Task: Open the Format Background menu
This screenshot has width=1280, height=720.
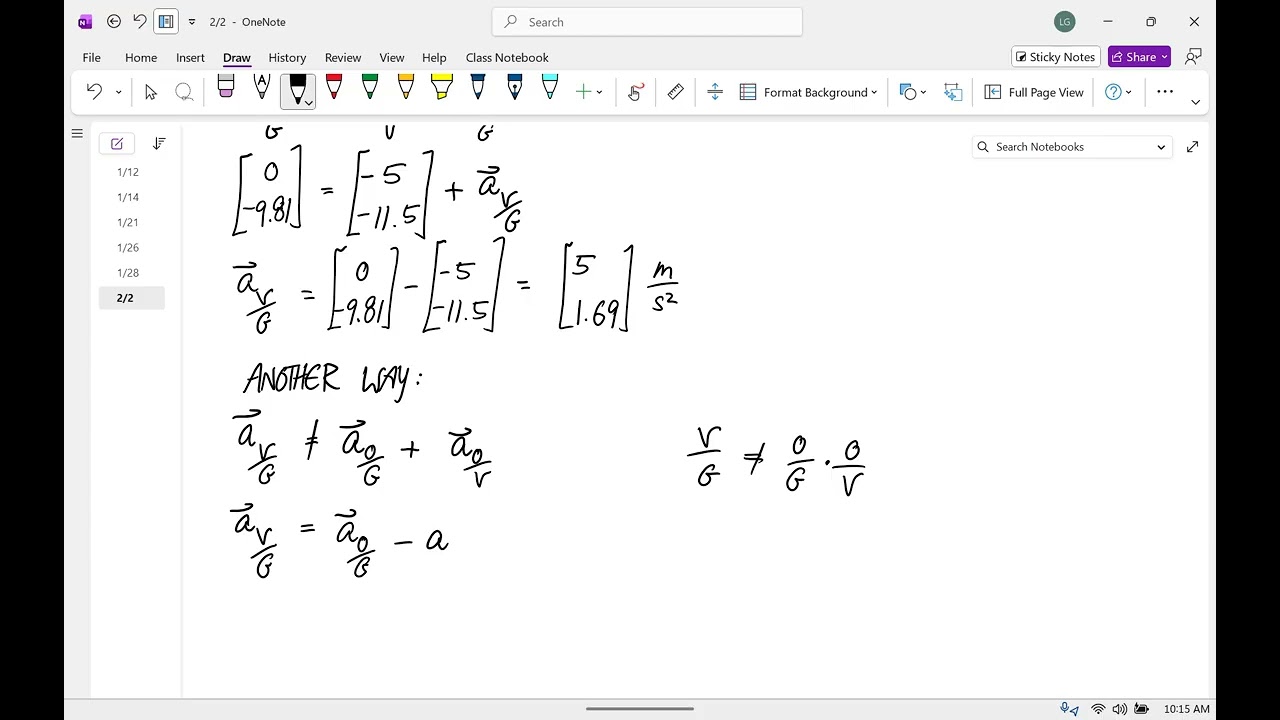Action: [808, 92]
